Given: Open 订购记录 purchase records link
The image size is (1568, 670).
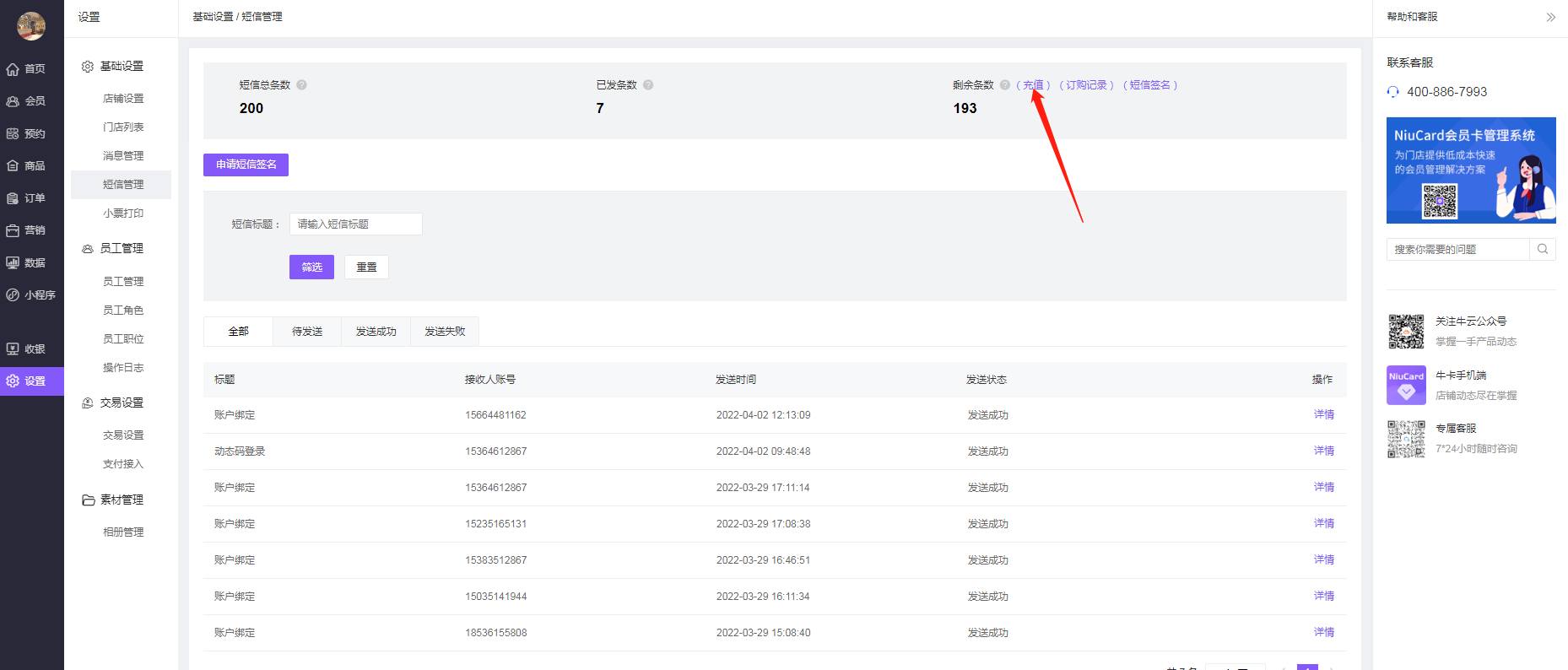Looking at the screenshot, I should pyautogui.click(x=1086, y=85).
